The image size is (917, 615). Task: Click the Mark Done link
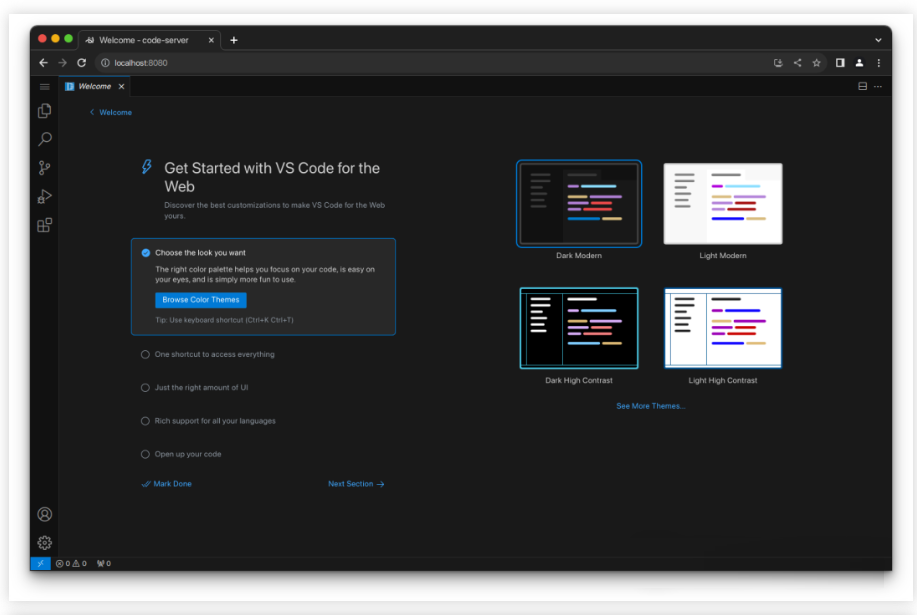[x=167, y=483]
